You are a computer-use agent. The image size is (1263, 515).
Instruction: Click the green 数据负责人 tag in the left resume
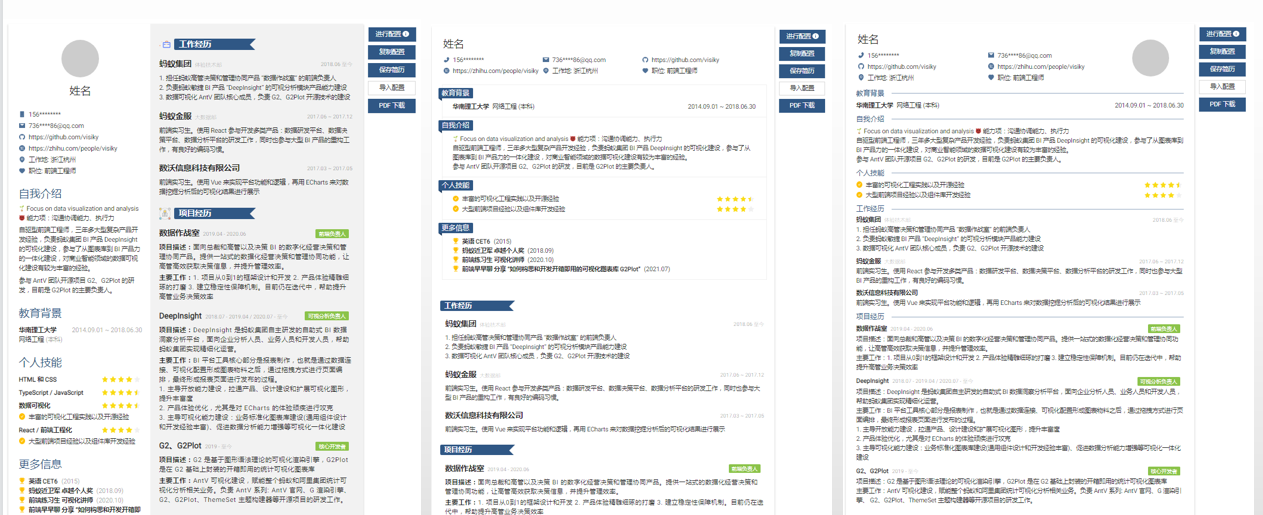point(331,234)
